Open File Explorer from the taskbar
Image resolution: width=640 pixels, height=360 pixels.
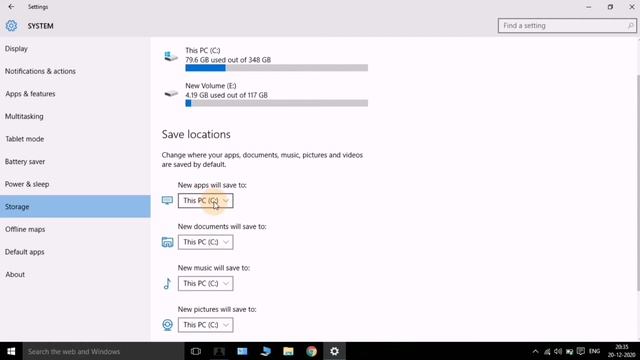(x=288, y=351)
